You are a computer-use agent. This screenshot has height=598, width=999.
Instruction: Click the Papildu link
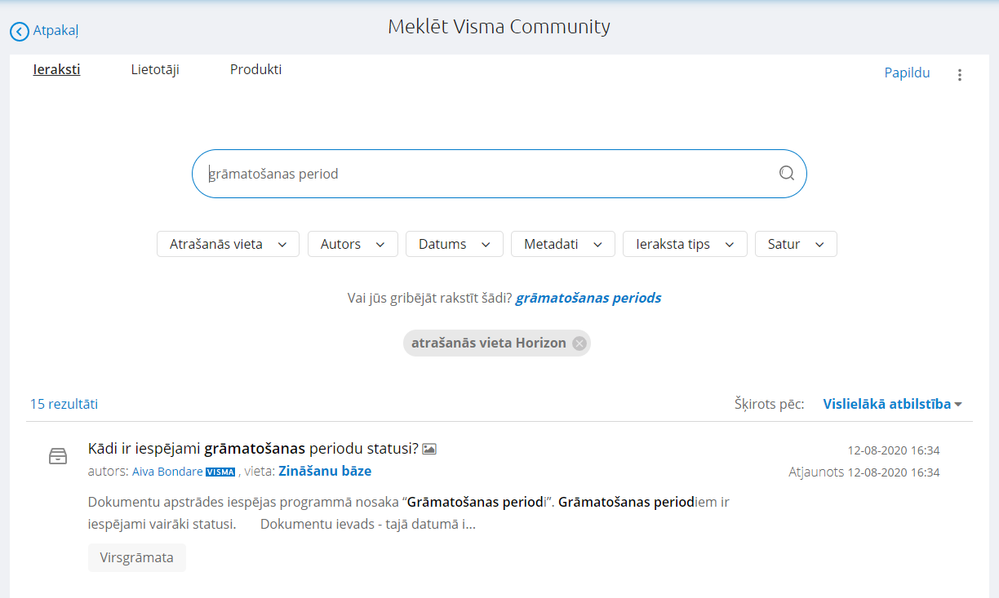(x=907, y=73)
